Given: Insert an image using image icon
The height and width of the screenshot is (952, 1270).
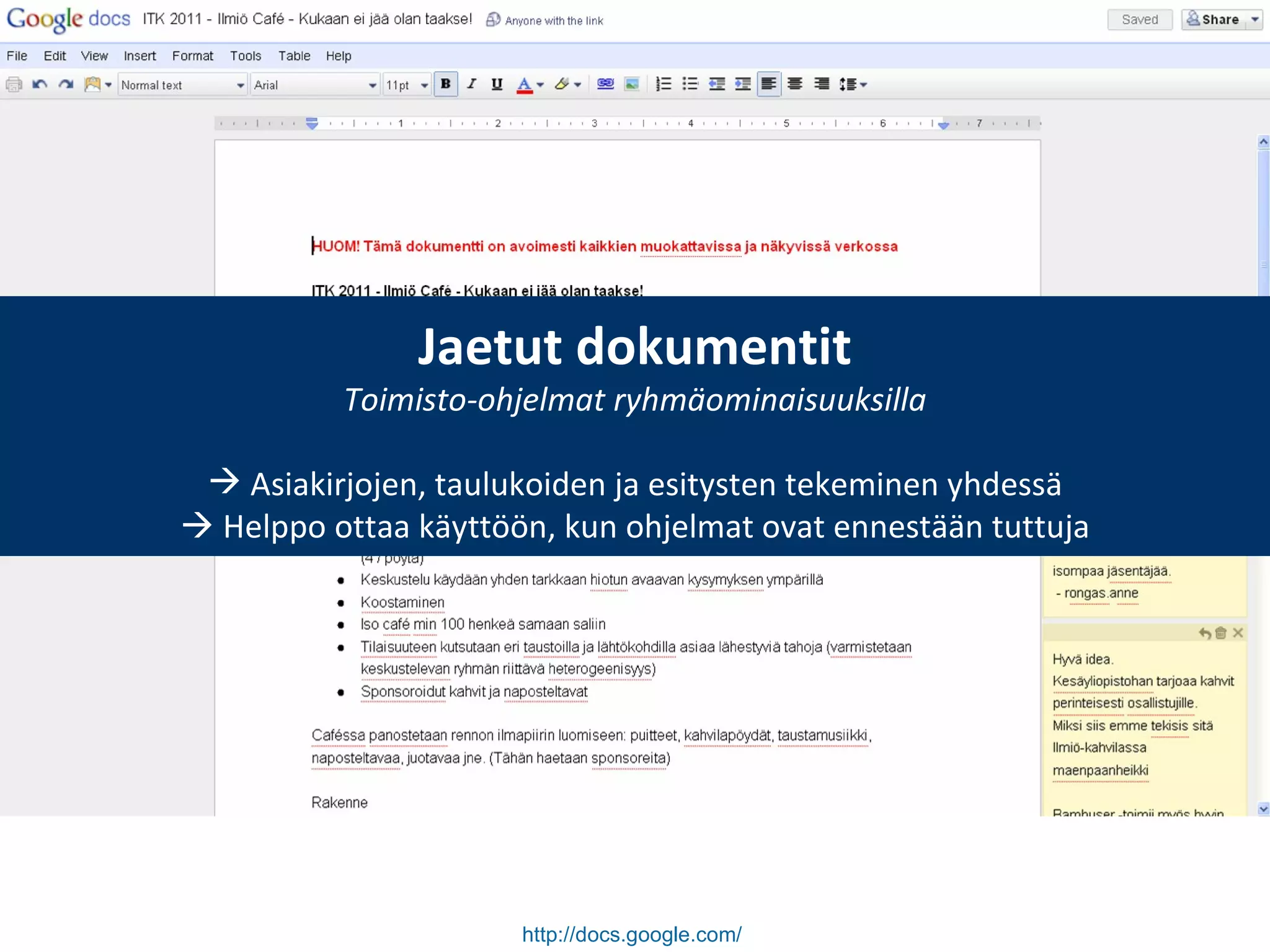Looking at the screenshot, I should tap(632, 84).
